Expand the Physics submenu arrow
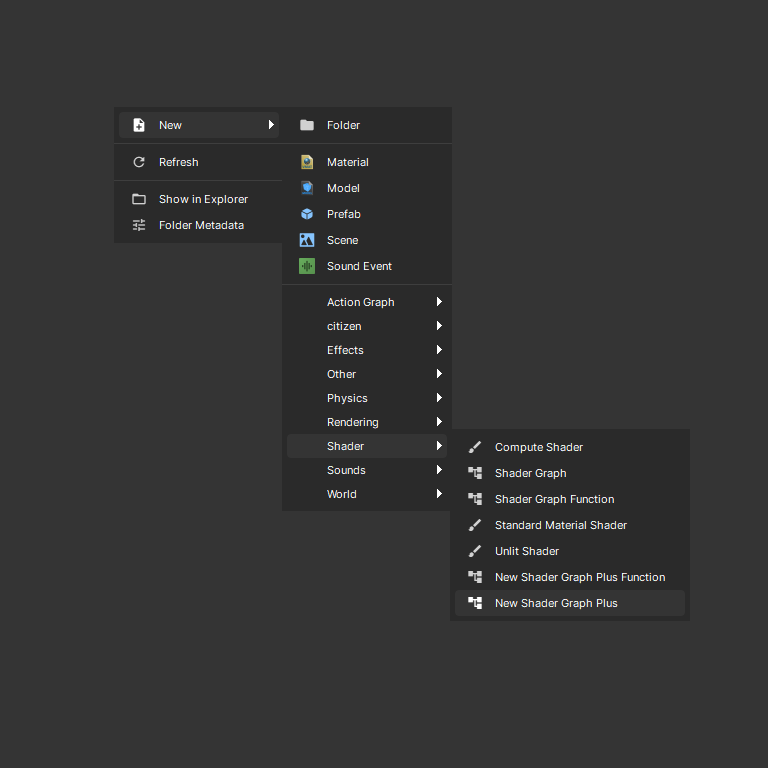The width and height of the screenshot is (768, 768). tap(438, 398)
